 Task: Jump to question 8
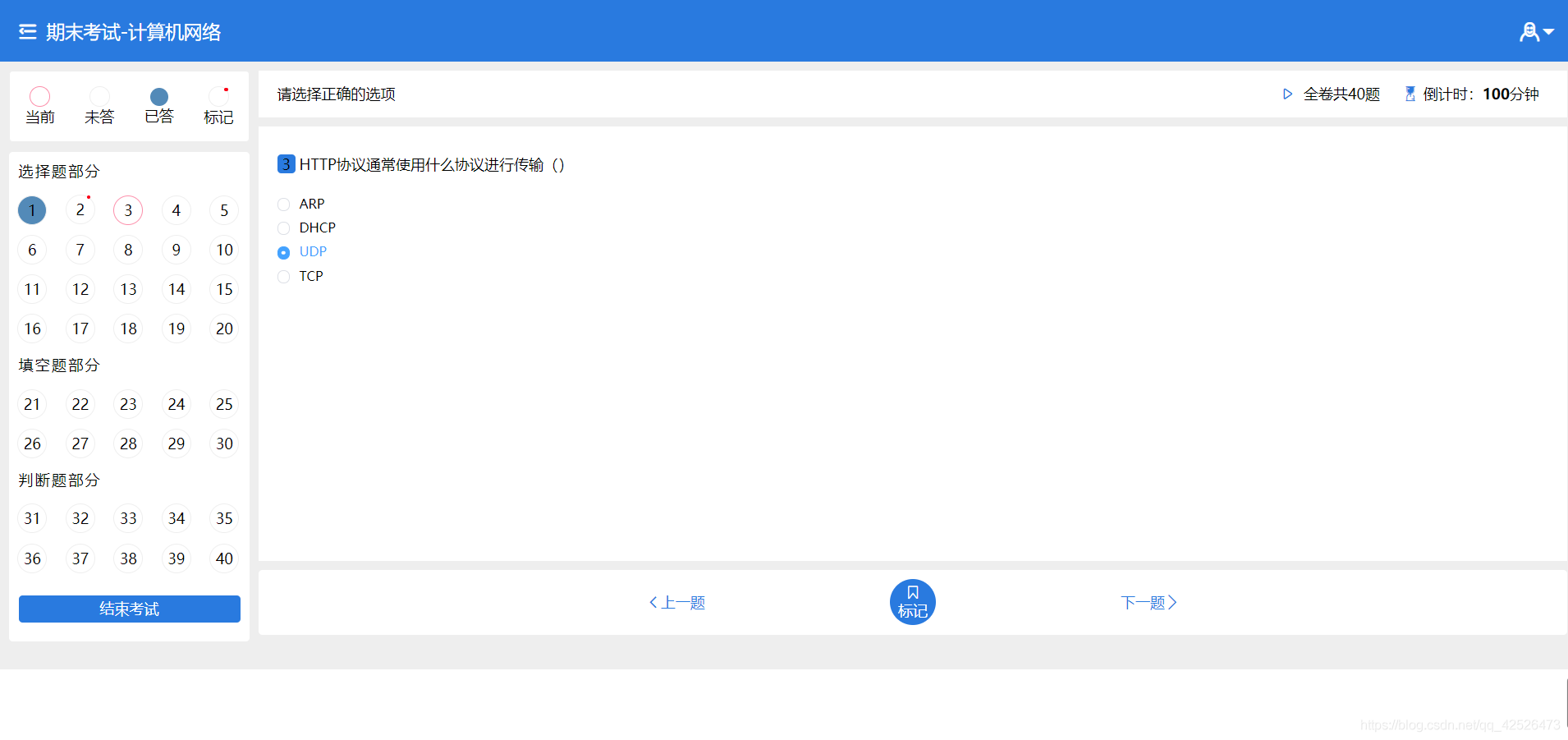tap(128, 250)
